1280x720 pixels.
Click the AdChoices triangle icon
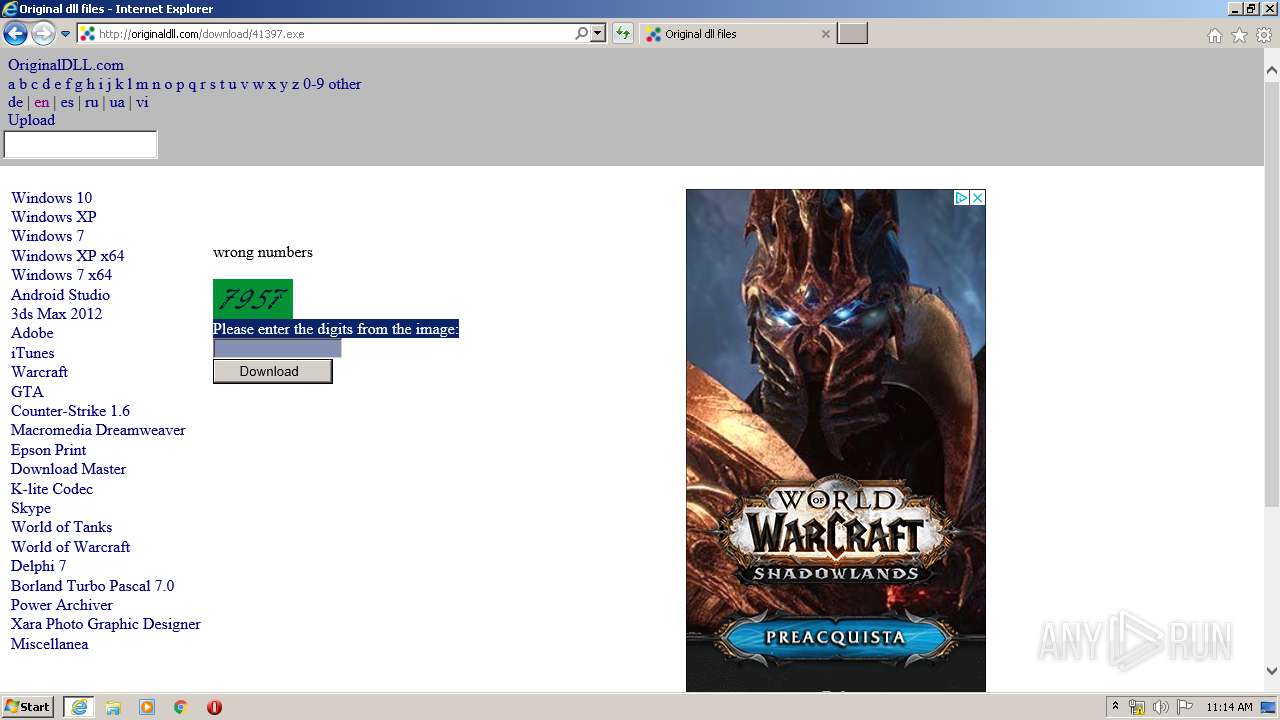961,198
